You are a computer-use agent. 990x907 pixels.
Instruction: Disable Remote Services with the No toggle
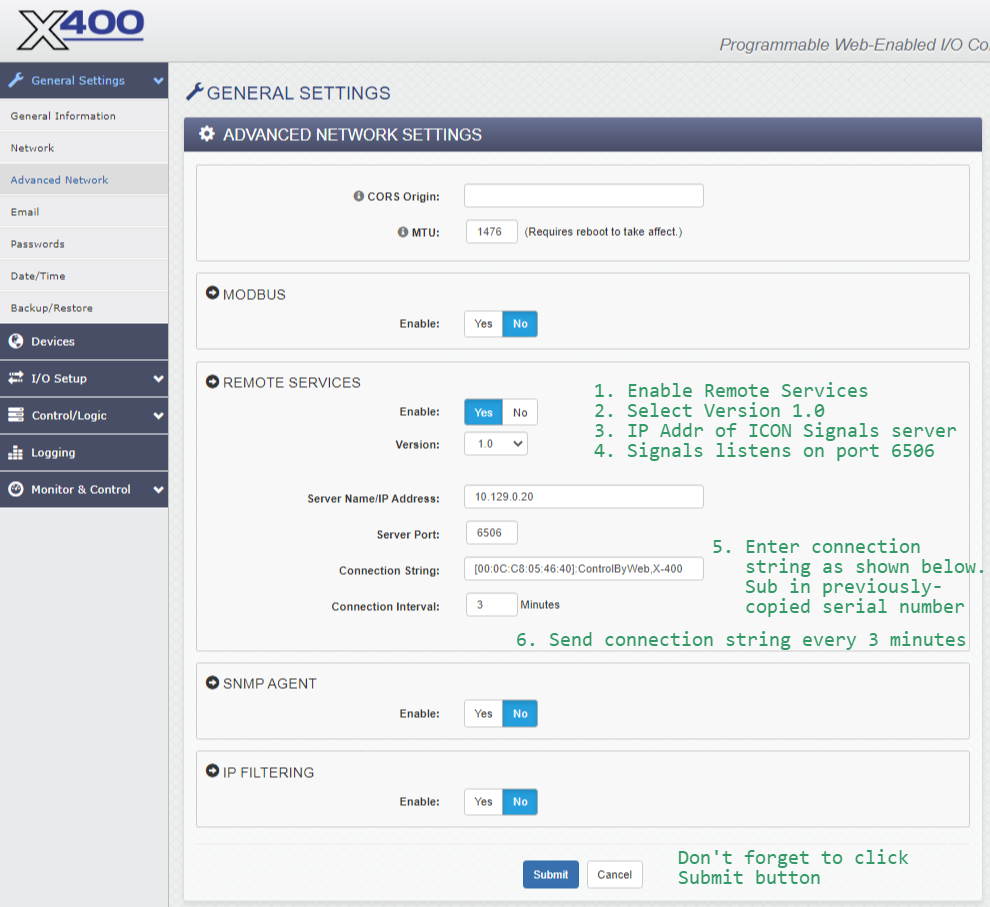coord(520,412)
